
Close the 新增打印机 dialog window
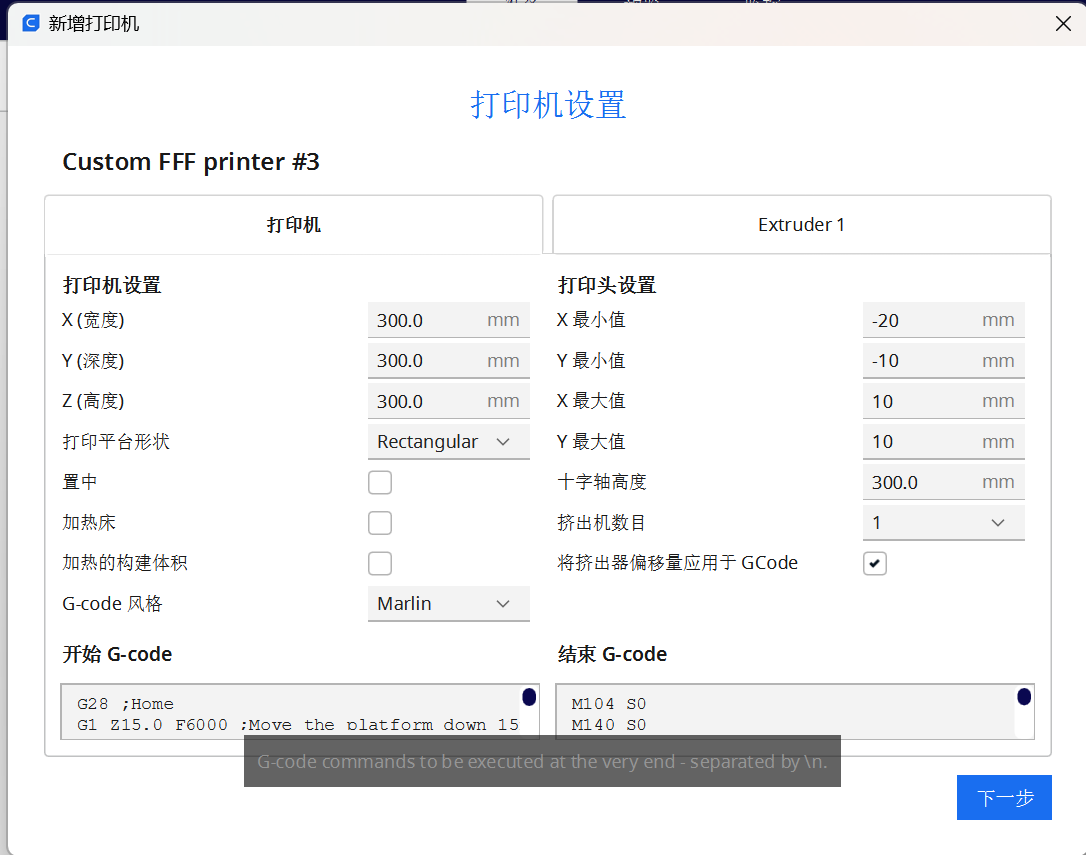(x=1063, y=24)
